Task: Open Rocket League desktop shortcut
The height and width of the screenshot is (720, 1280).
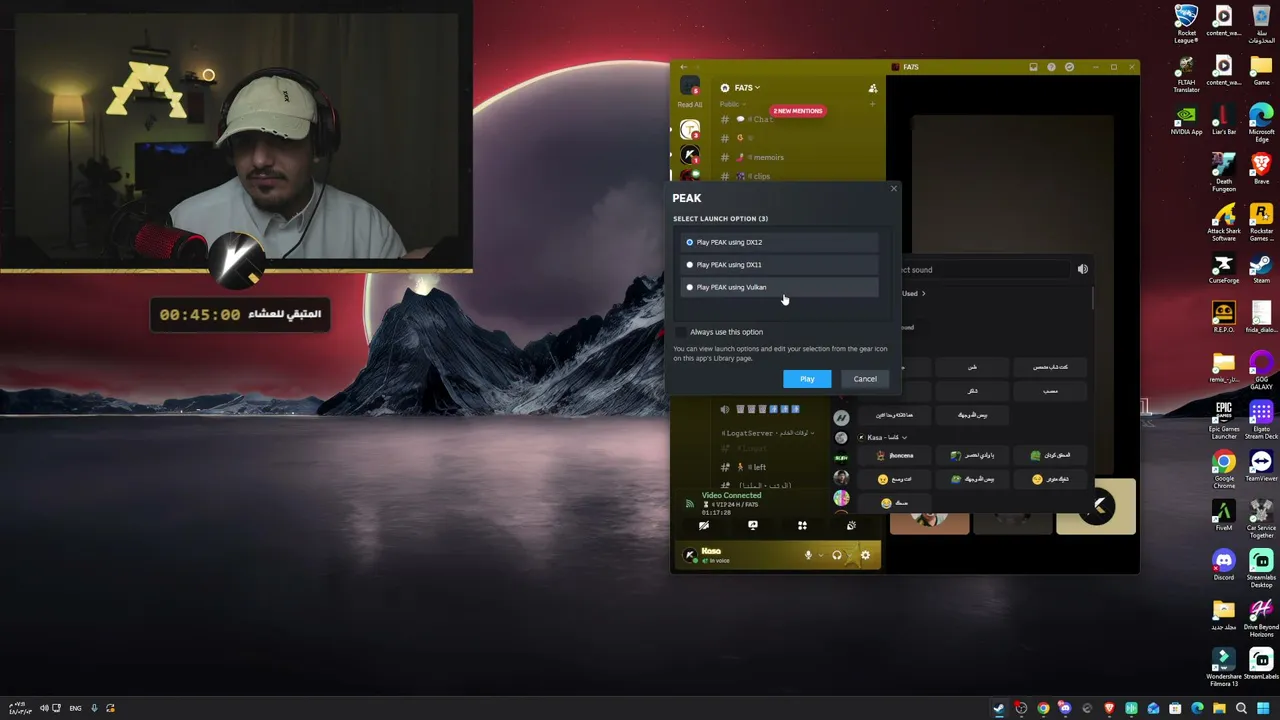Action: pyautogui.click(x=1186, y=25)
